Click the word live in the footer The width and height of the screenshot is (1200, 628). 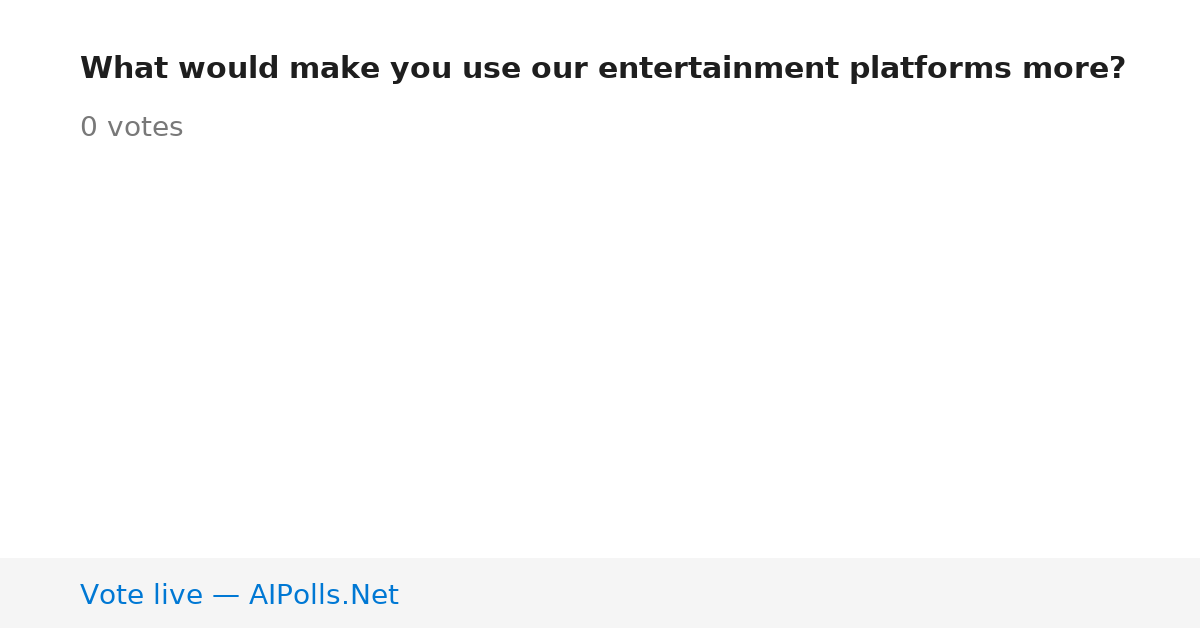pos(178,595)
